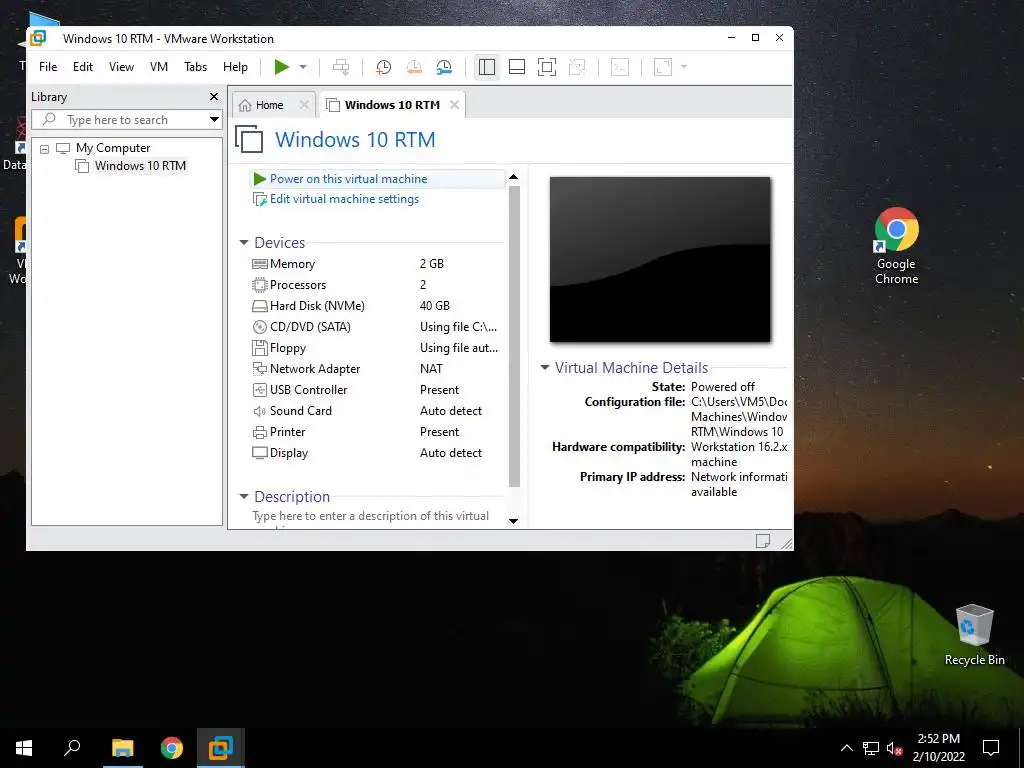This screenshot has height=768, width=1024.
Task: Open the Edit menu
Action: click(x=82, y=67)
